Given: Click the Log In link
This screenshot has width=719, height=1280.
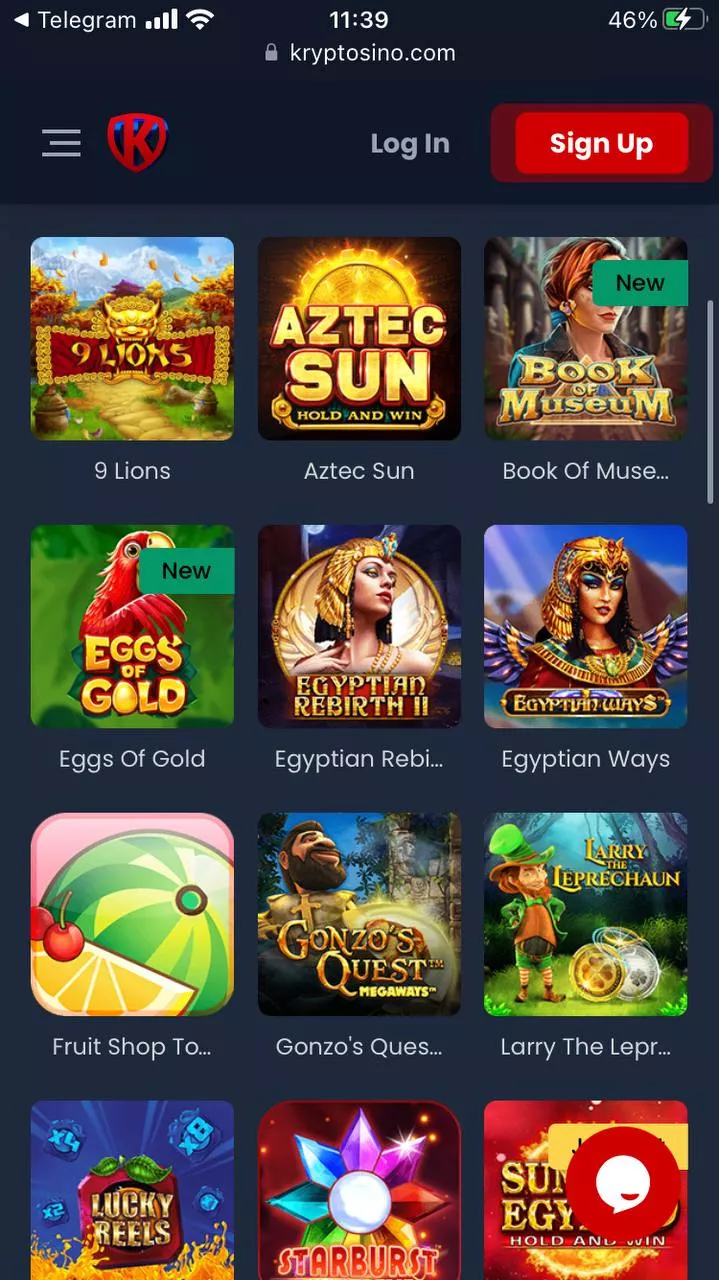Looking at the screenshot, I should pyautogui.click(x=410, y=143).
